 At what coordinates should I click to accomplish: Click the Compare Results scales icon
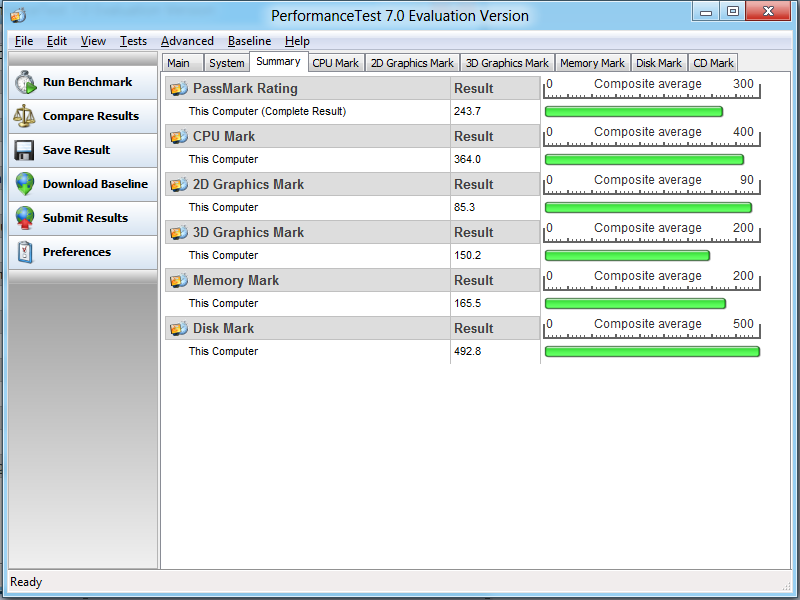(x=26, y=116)
